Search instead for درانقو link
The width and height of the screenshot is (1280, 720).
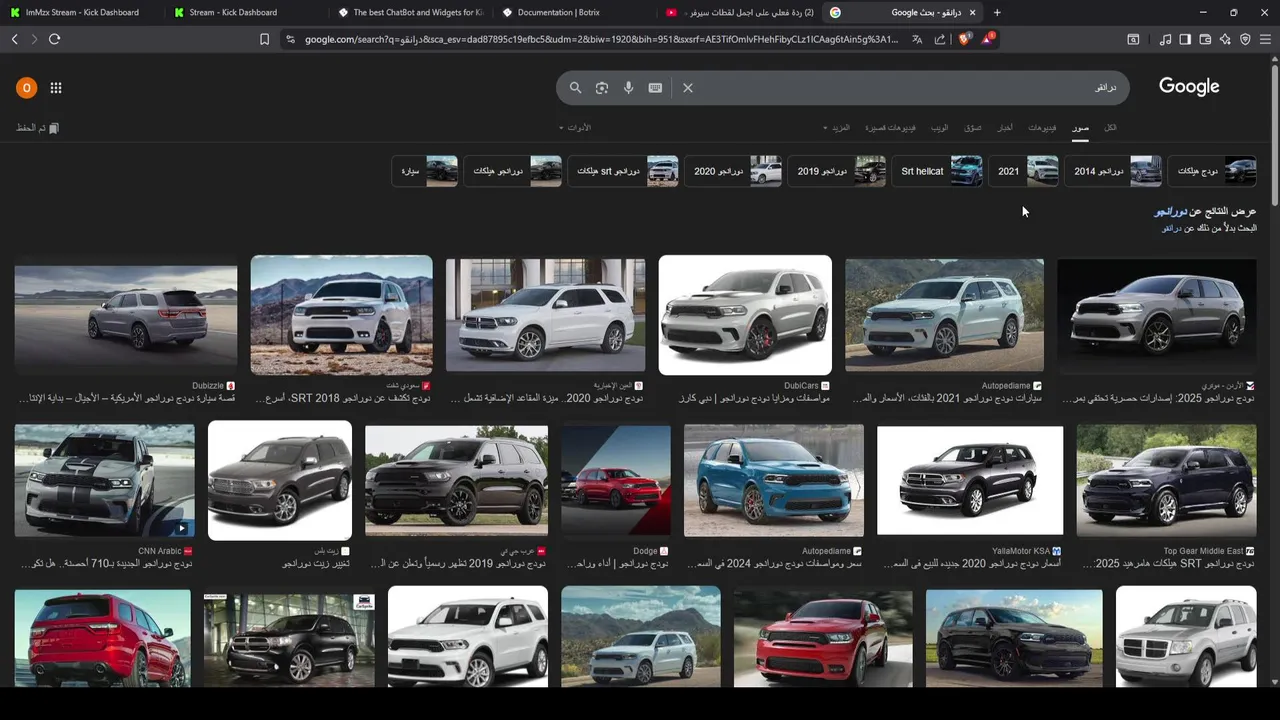1173,228
